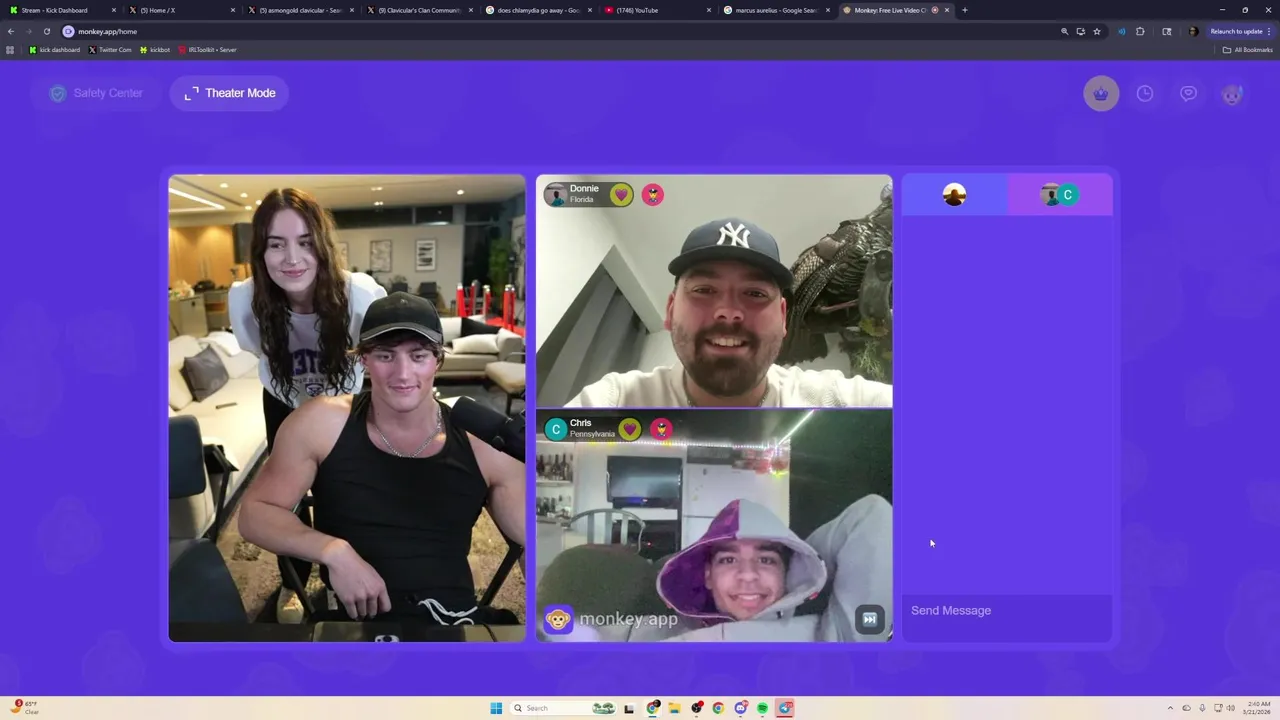Viewport: 1280px width, 720px height.
Task: Select the Donnie and Chris chat tab
Action: pos(1060,195)
